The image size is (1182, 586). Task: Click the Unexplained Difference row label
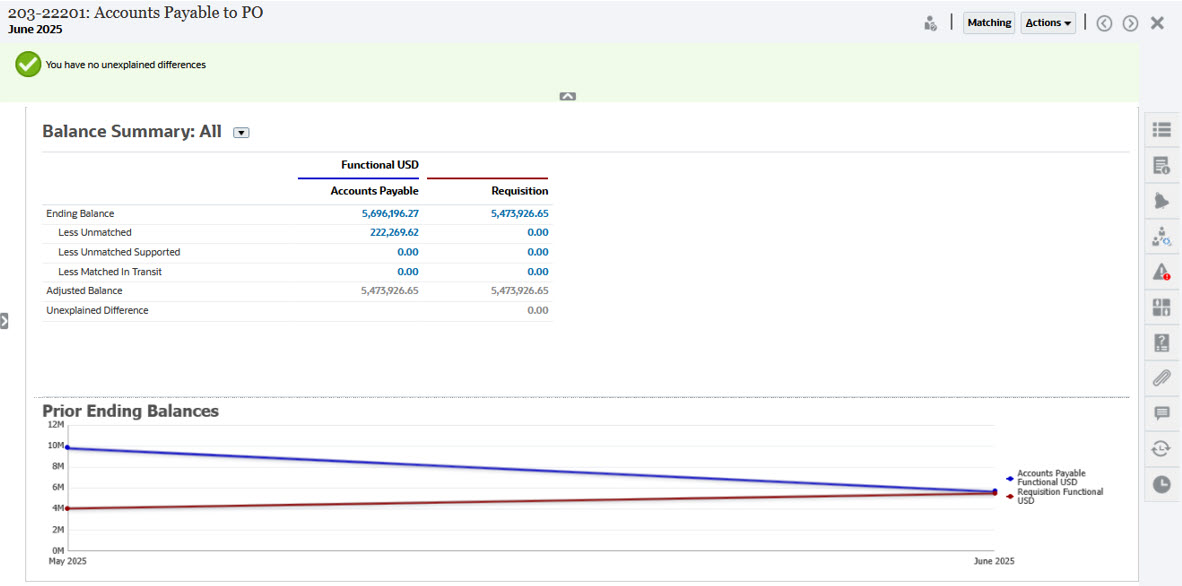tap(97, 310)
